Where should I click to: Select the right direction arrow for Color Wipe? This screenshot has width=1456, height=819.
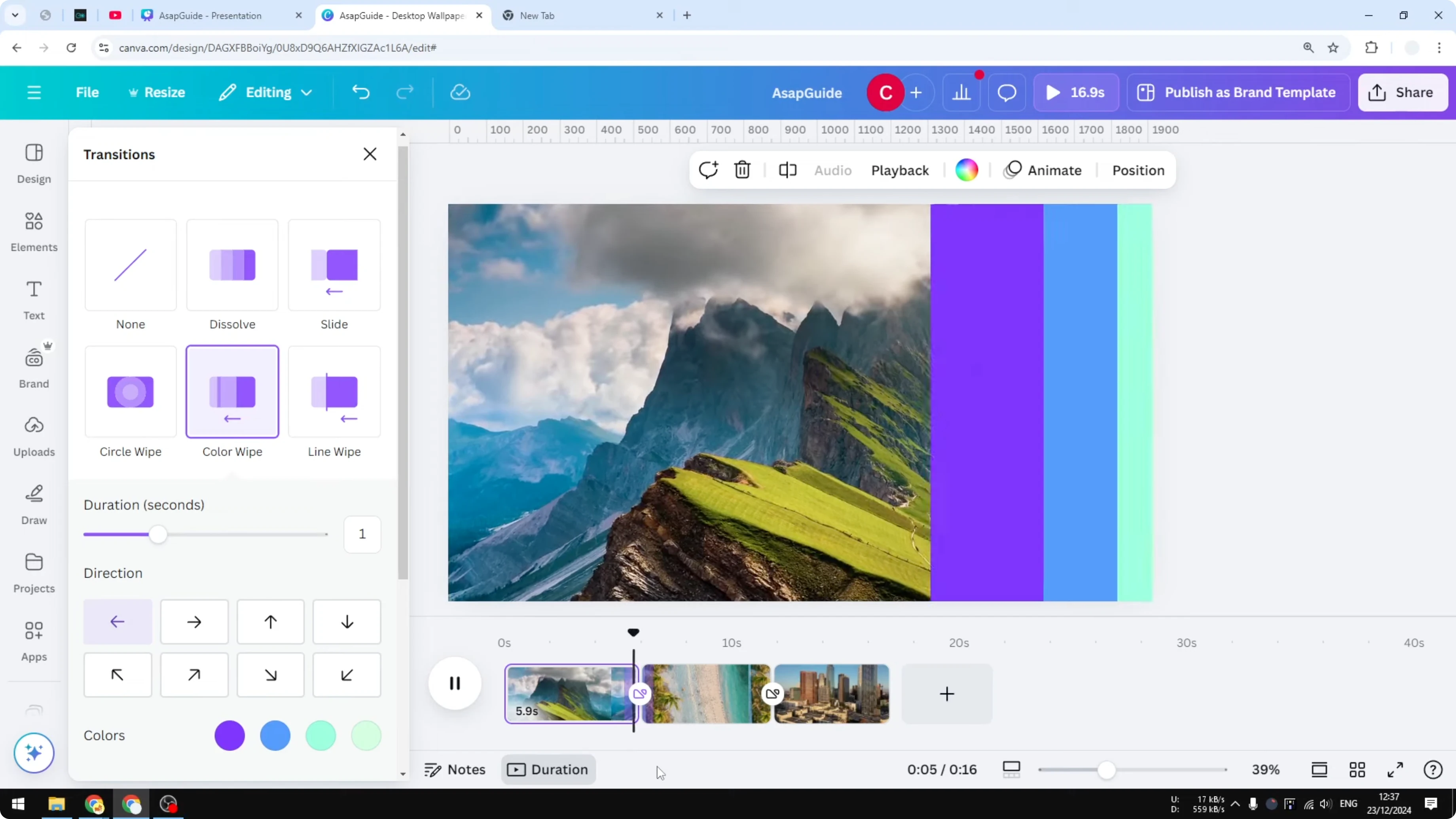click(194, 622)
